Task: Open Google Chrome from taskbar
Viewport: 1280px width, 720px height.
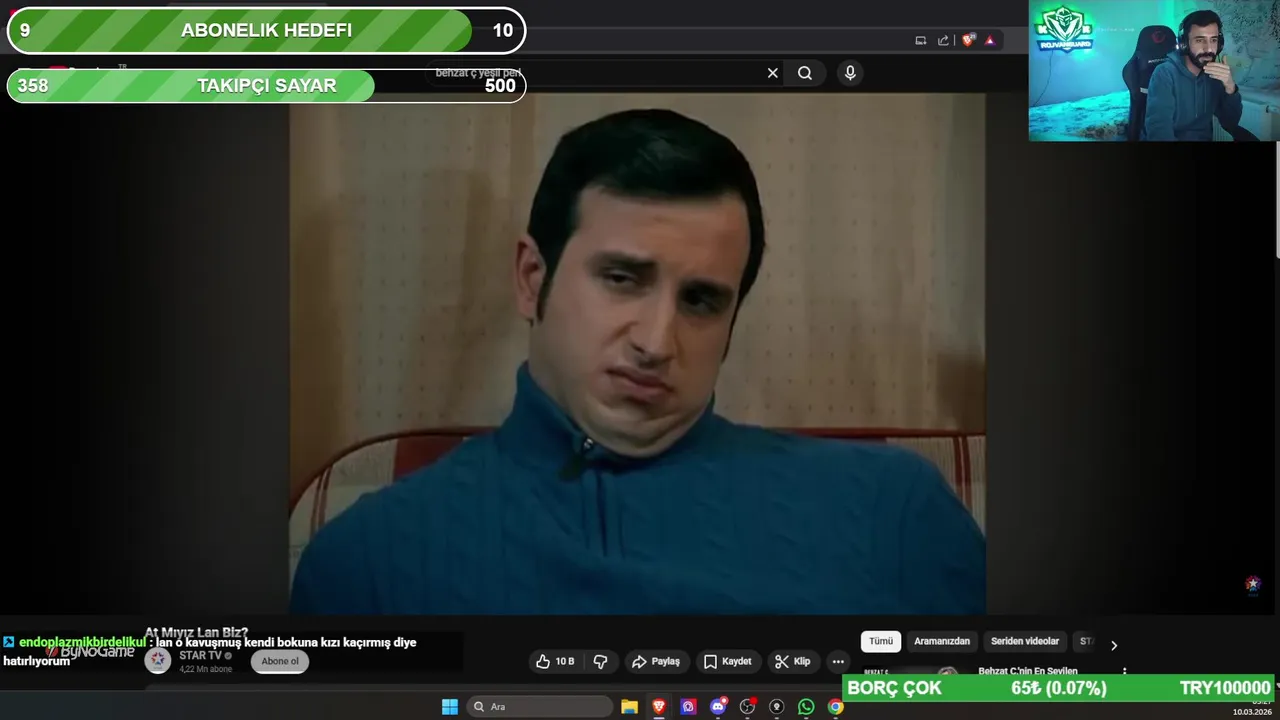Action: click(x=836, y=707)
